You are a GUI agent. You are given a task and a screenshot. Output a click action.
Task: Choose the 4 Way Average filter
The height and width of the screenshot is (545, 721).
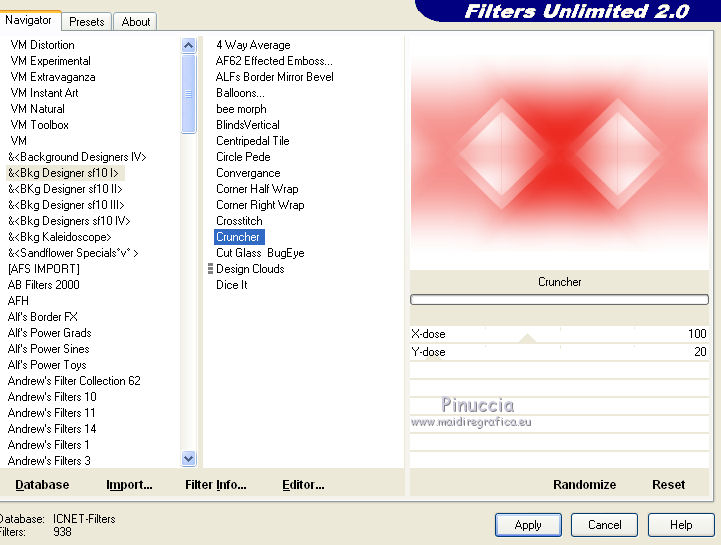coord(253,45)
